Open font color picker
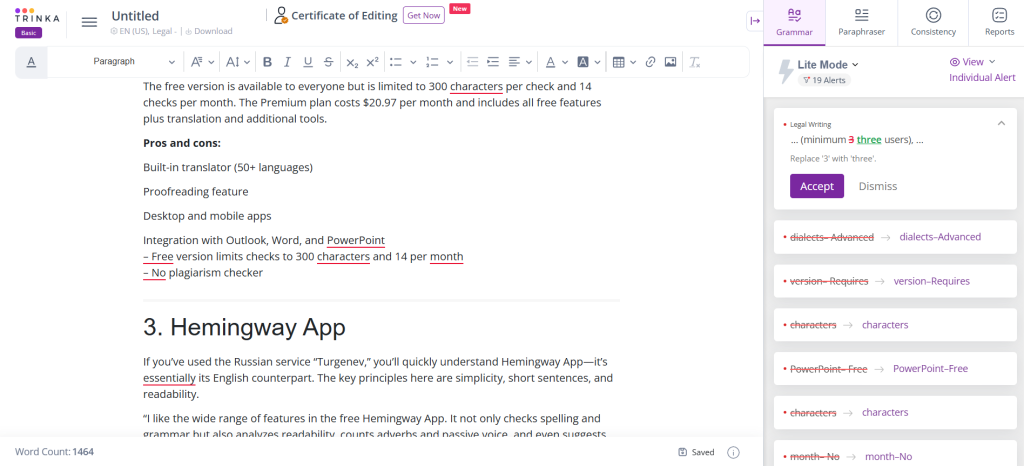This screenshot has height=466, width=1024. click(556, 62)
